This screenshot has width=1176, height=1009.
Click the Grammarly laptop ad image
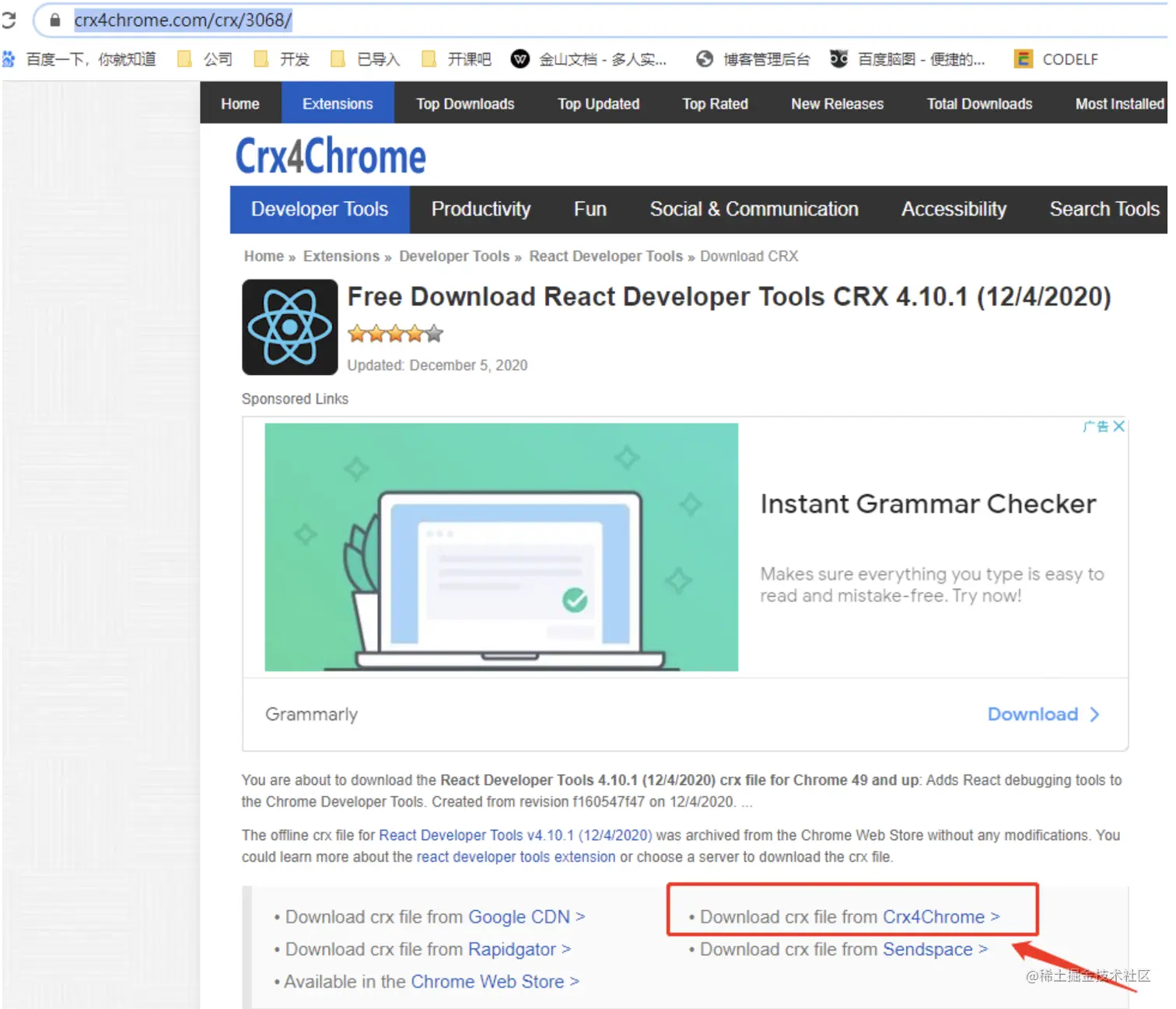tap(502, 547)
